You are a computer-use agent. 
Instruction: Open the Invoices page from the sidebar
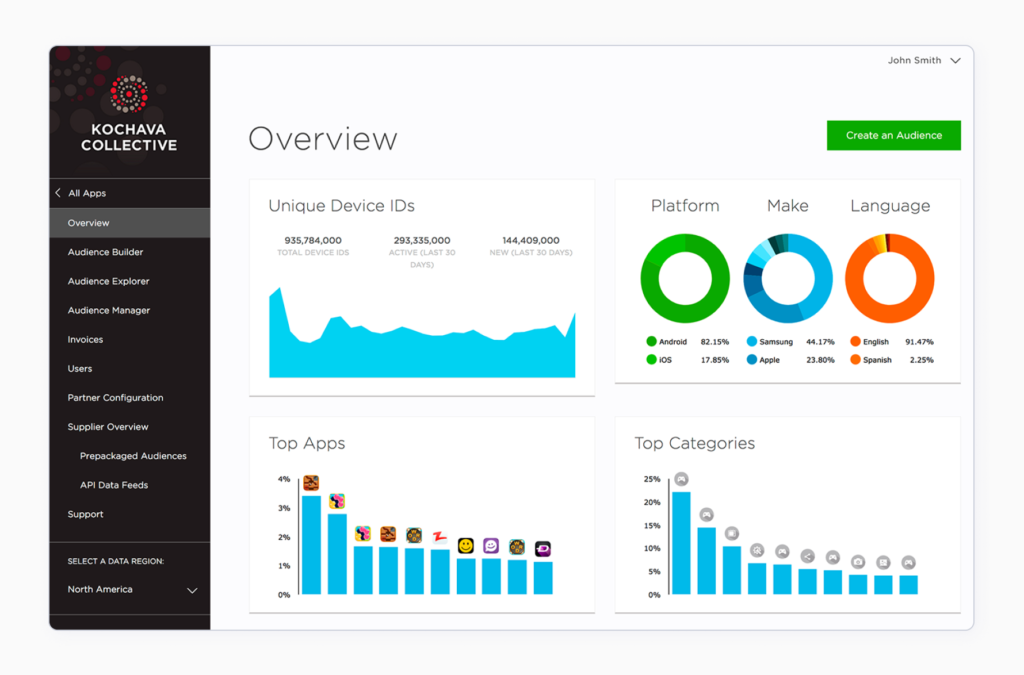point(86,339)
